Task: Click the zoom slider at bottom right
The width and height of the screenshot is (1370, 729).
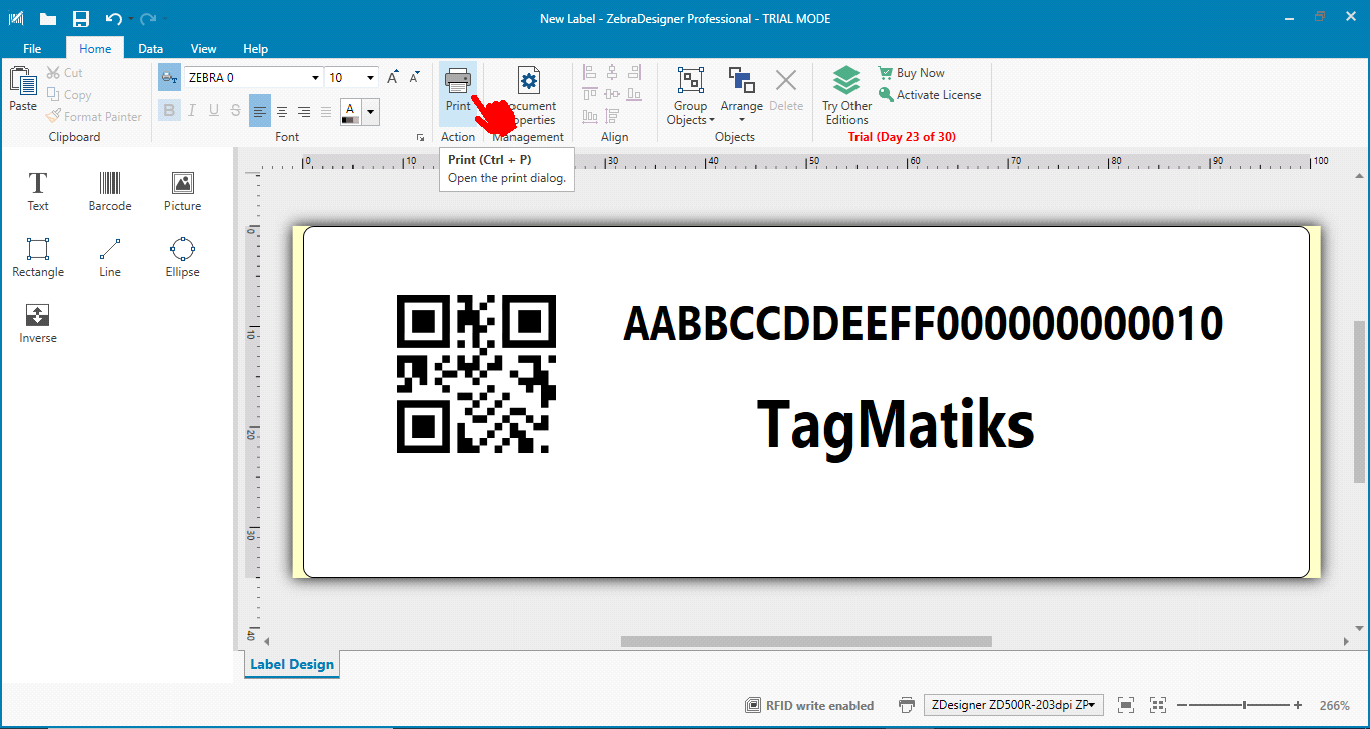Action: [1244, 705]
